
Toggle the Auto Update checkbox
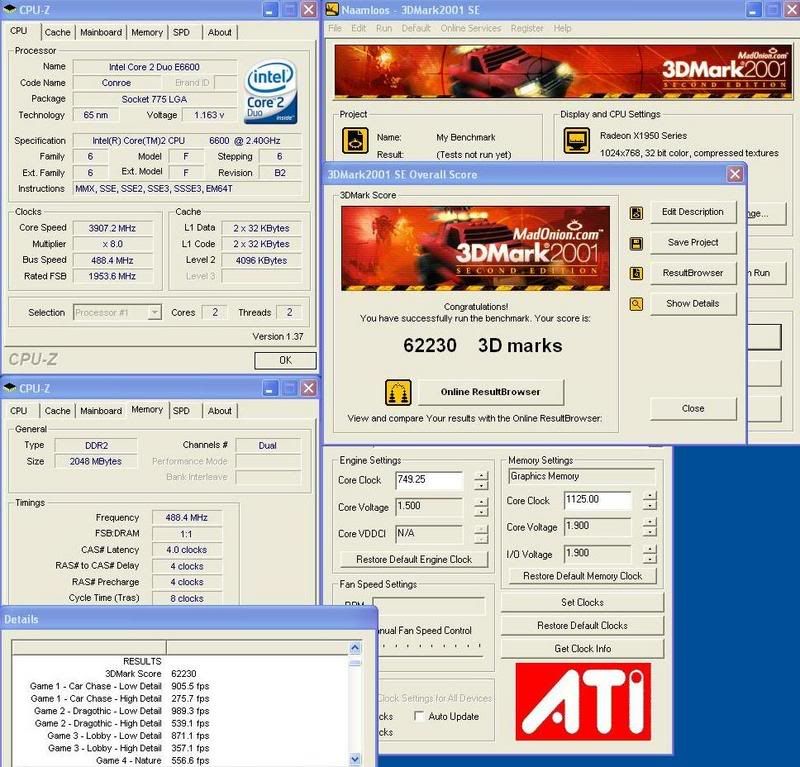(x=419, y=716)
